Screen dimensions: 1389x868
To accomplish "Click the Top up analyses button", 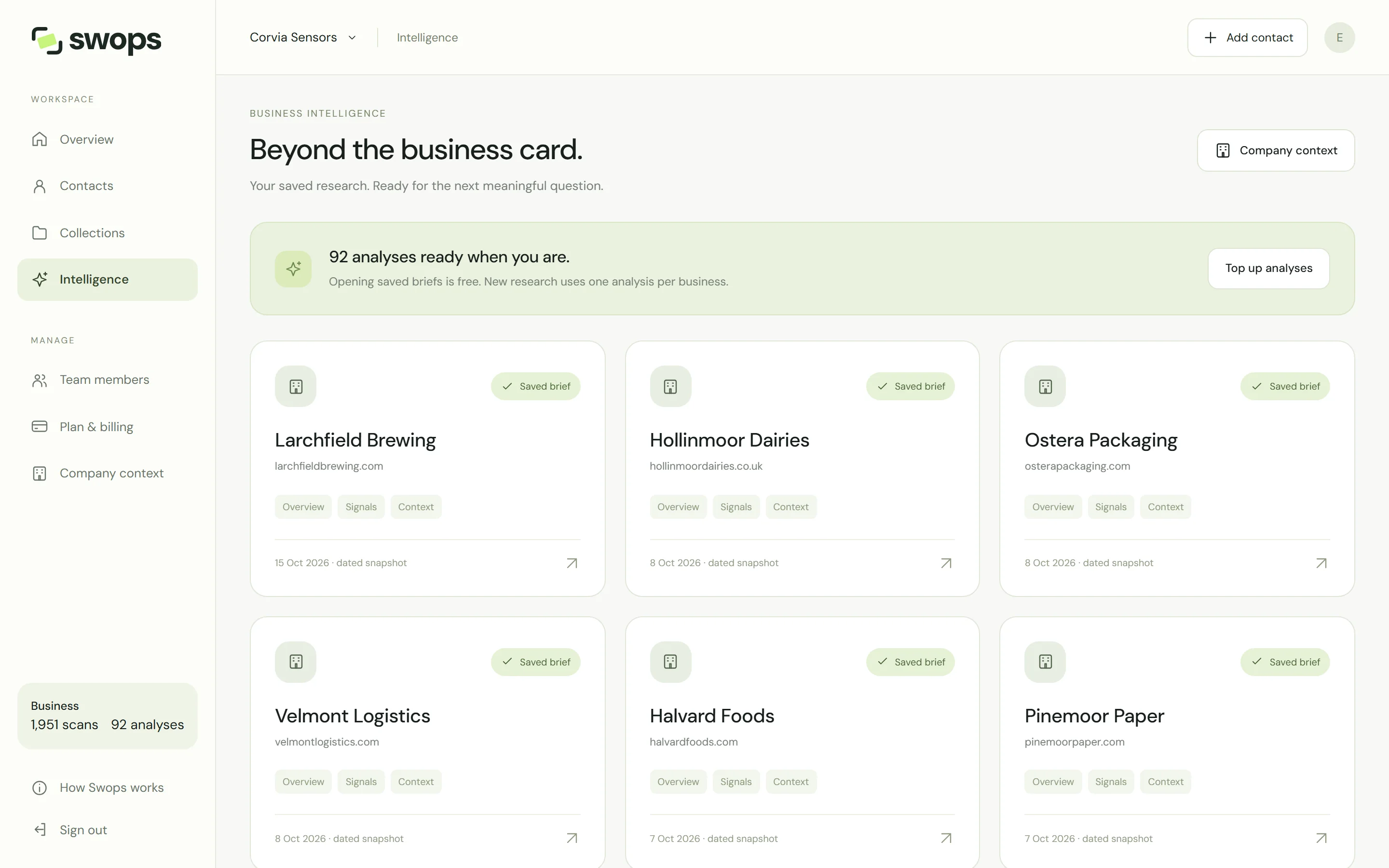I will (1268, 268).
